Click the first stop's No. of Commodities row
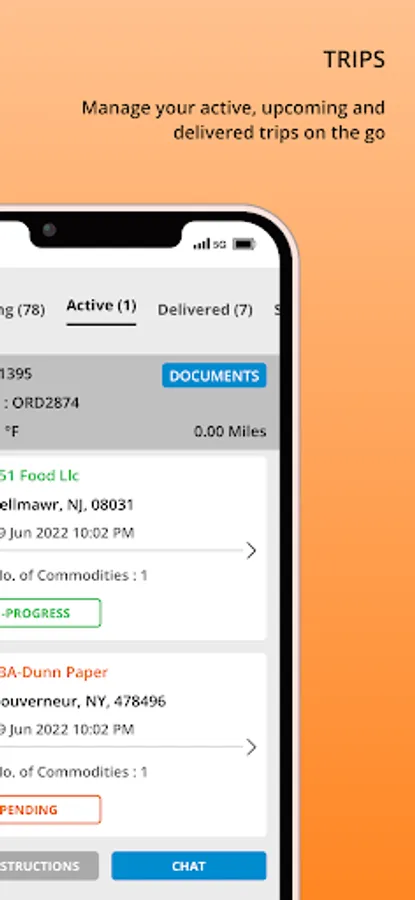This screenshot has height=900, width=415. point(73,575)
